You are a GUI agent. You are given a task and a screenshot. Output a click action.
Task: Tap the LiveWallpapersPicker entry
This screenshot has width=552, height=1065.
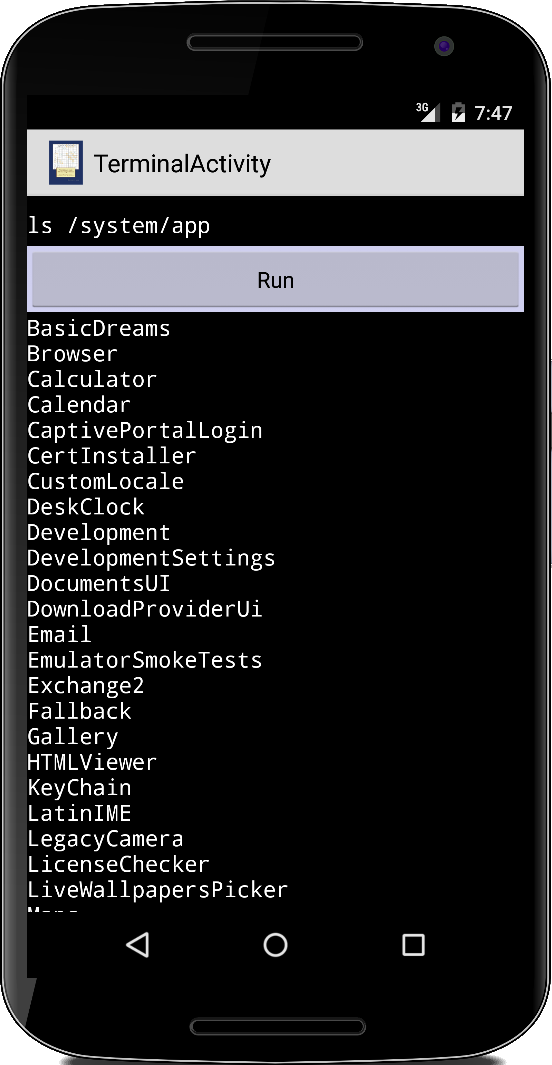click(158, 890)
